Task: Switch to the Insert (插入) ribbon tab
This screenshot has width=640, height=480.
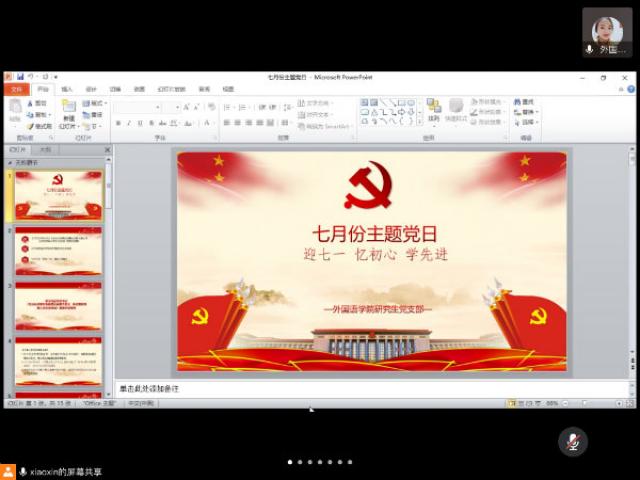Action: pyautogui.click(x=67, y=89)
